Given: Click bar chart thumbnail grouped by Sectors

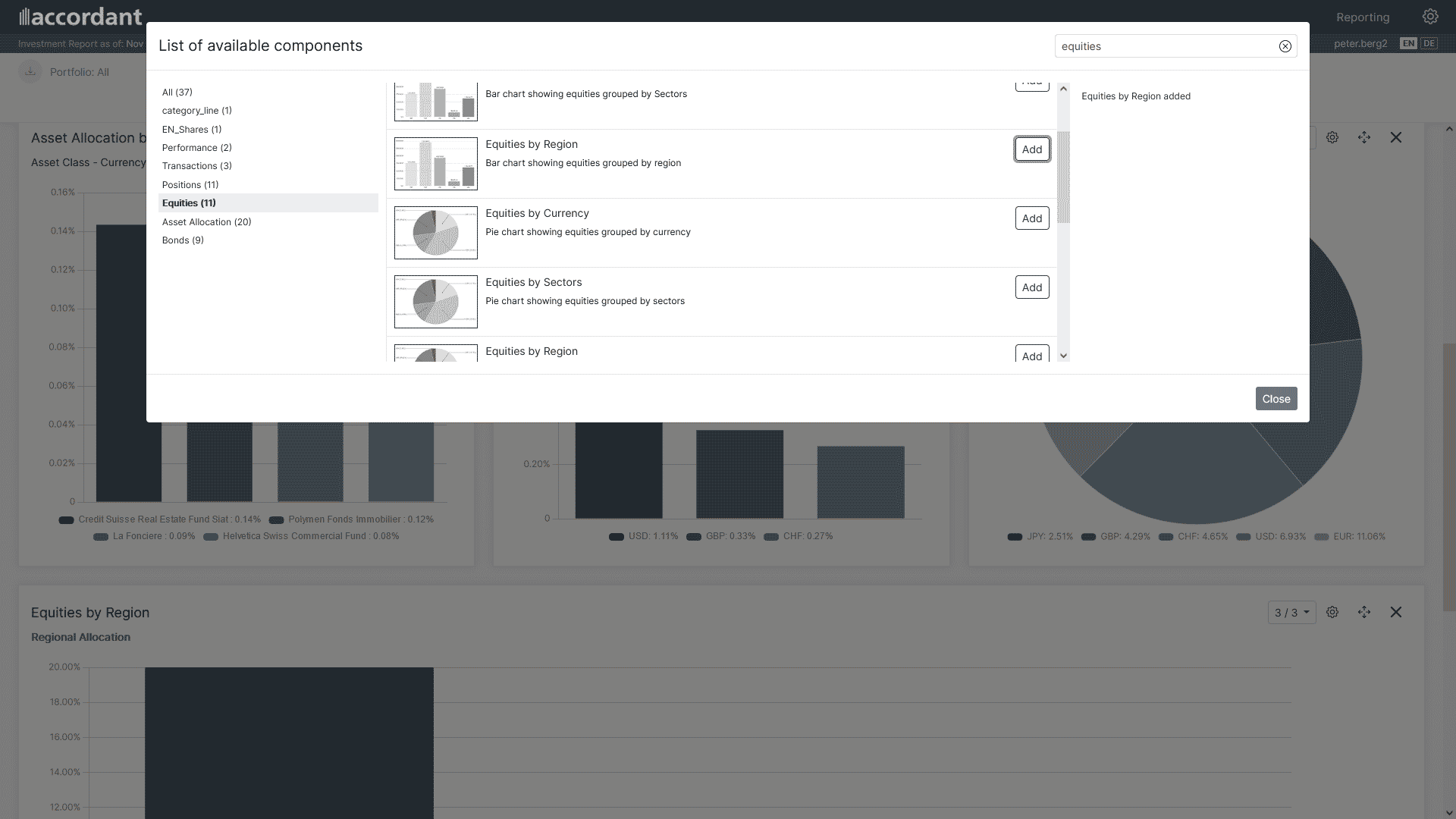Looking at the screenshot, I should pos(436,102).
